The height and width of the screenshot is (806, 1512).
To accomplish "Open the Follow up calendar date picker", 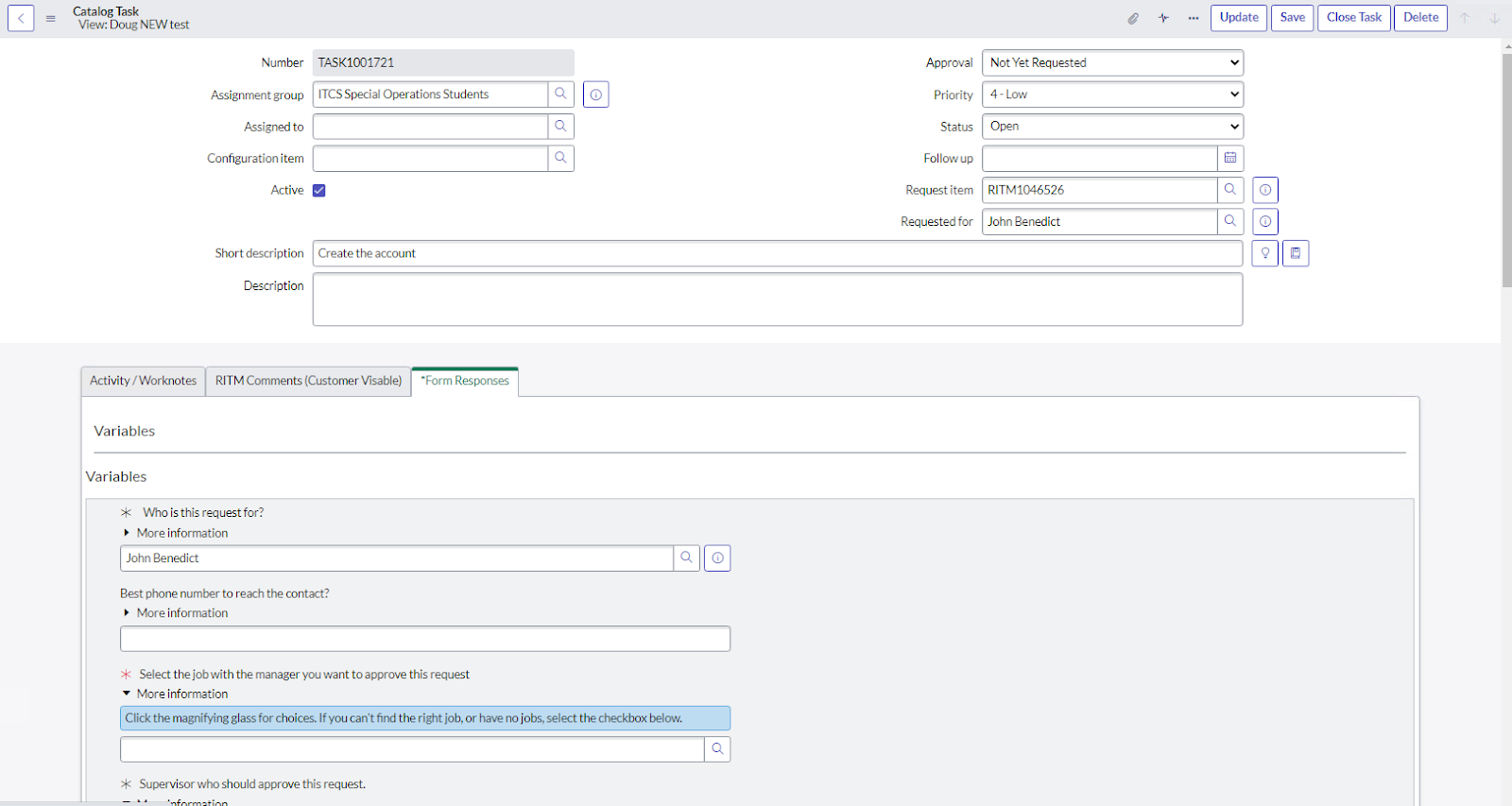I will (1230, 158).
